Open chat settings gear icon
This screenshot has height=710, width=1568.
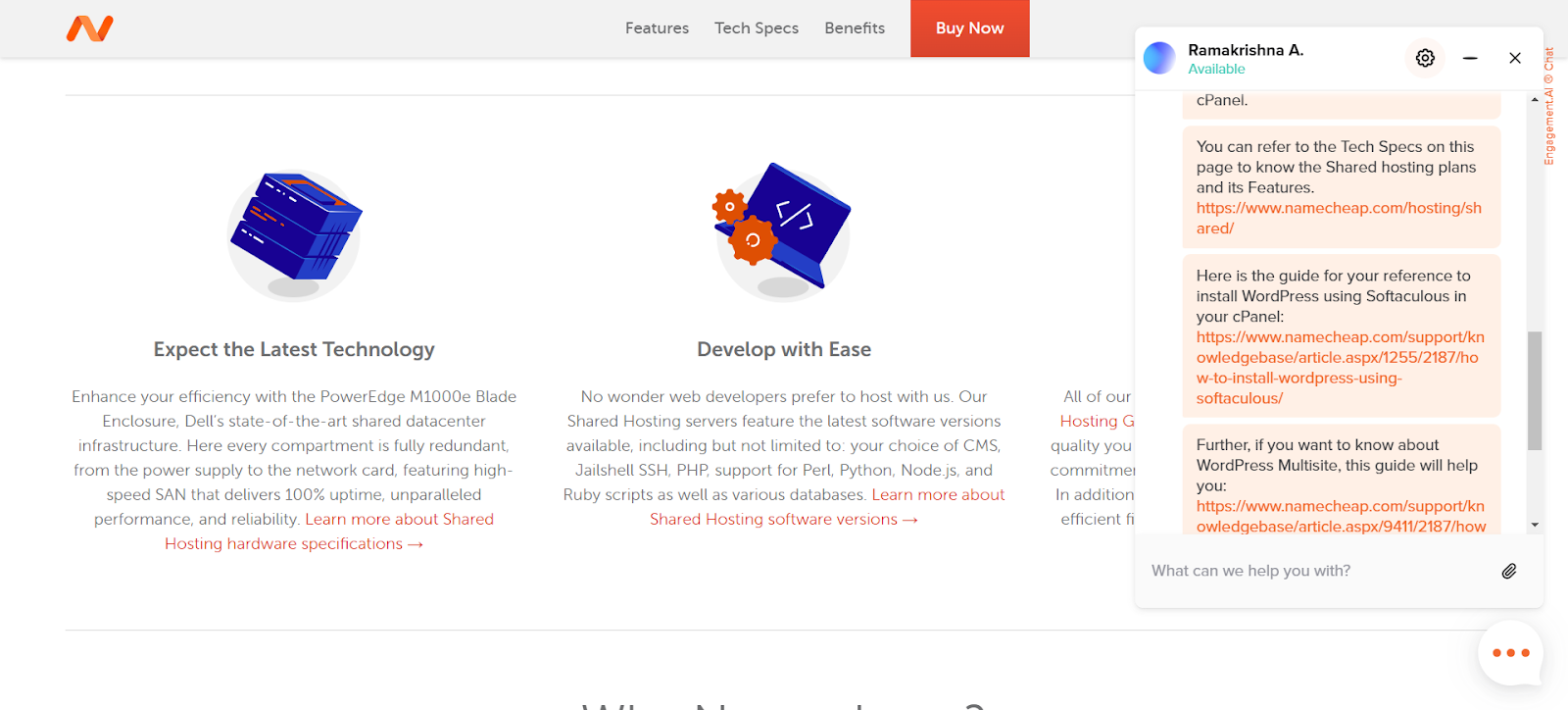(x=1425, y=58)
